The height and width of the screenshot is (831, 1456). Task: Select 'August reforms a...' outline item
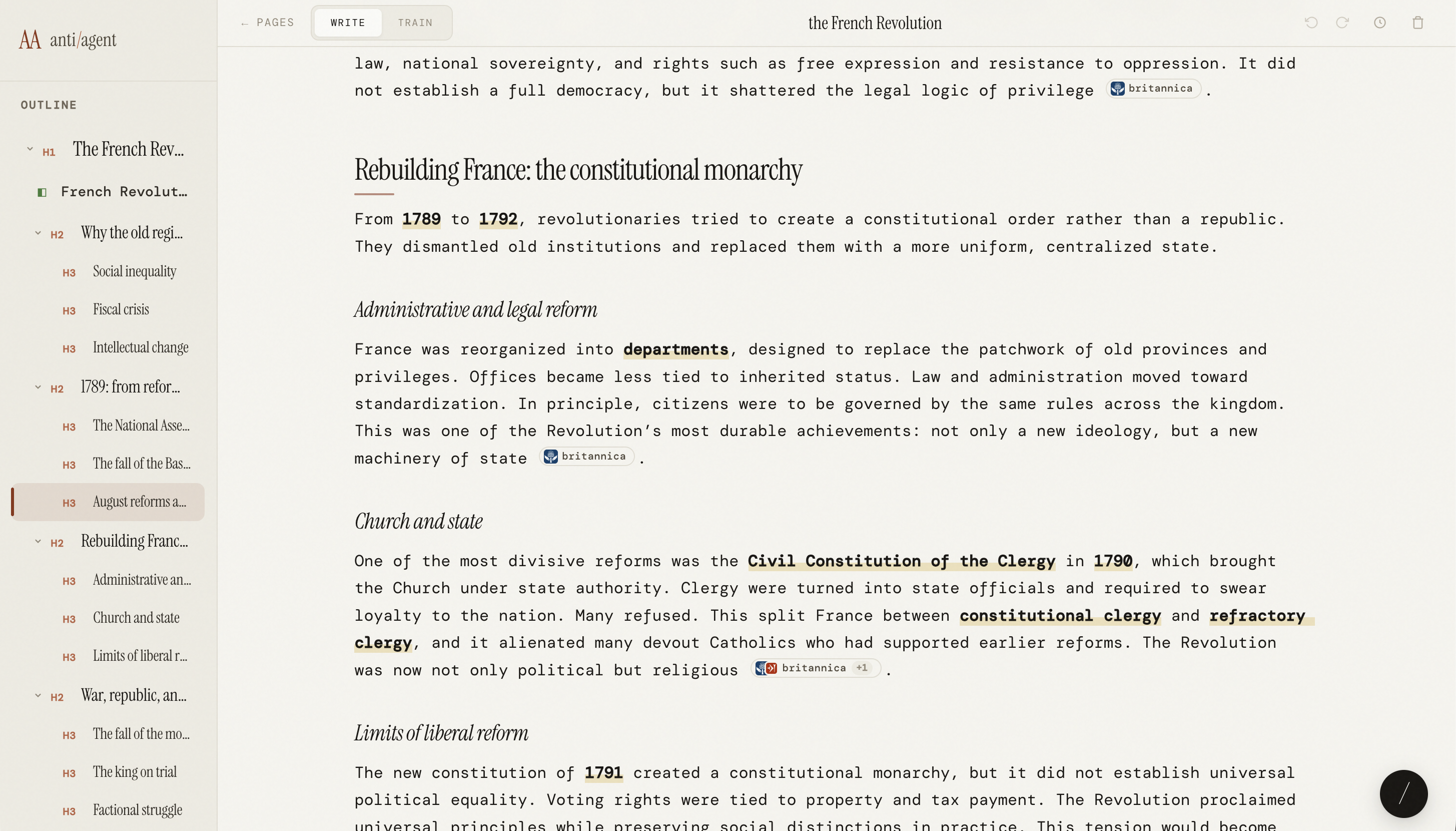click(109, 502)
